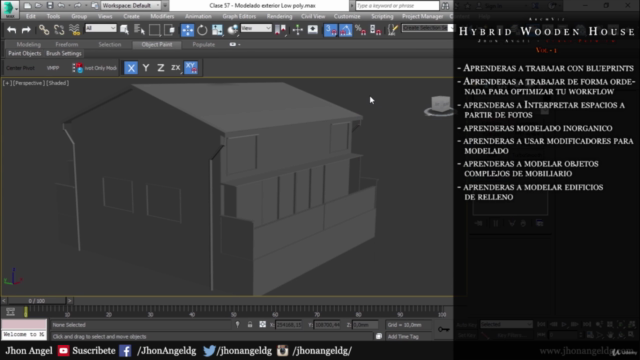Open the Rendering menu
640x360 pixels.
(x=279, y=16)
